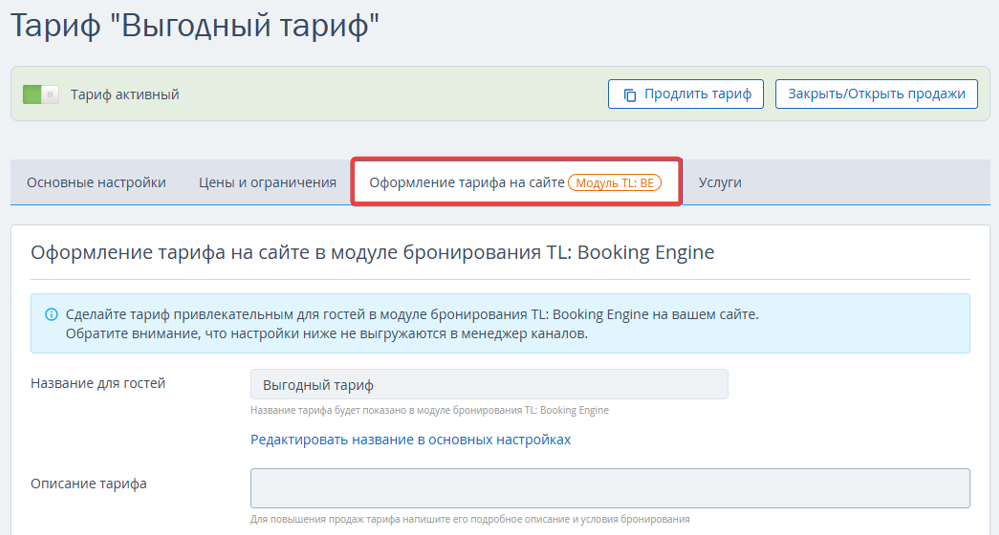
Task: Click the blue info notice text
Action: coord(412,324)
